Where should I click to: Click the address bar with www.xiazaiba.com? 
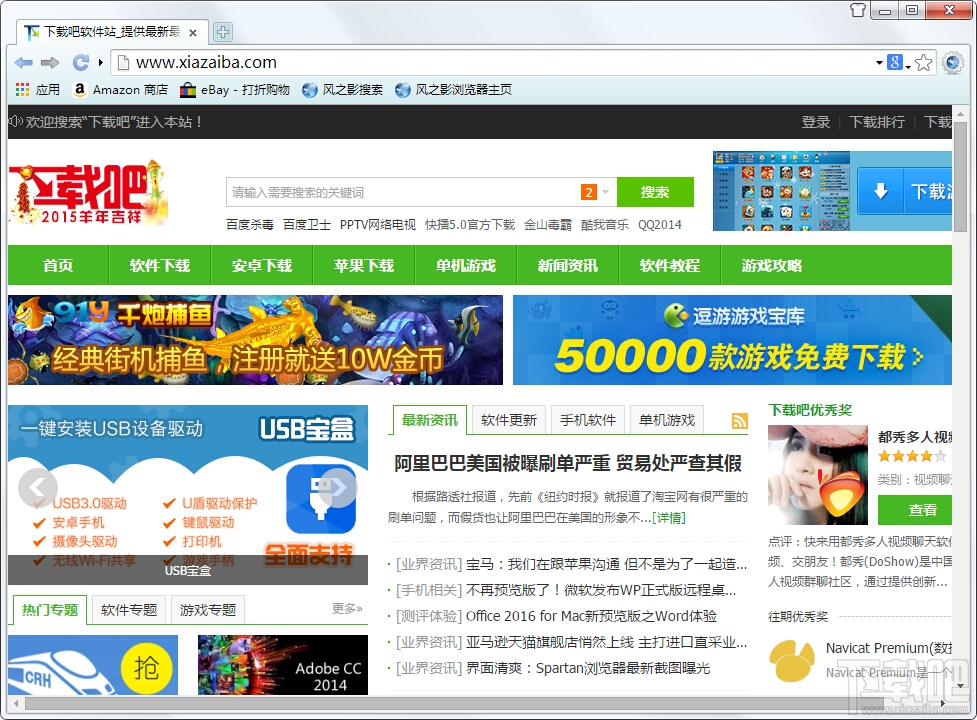pyautogui.click(x=492, y=62)
